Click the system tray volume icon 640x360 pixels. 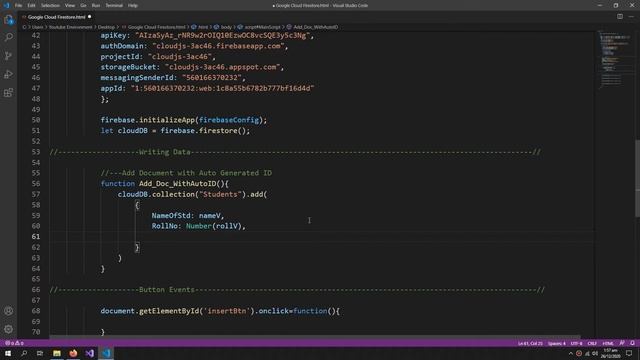click(595, 353)
